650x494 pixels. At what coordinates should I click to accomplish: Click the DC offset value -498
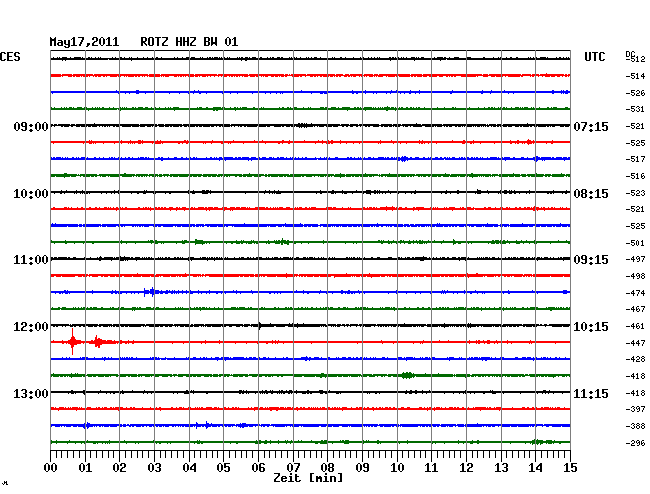pos(635,276)
